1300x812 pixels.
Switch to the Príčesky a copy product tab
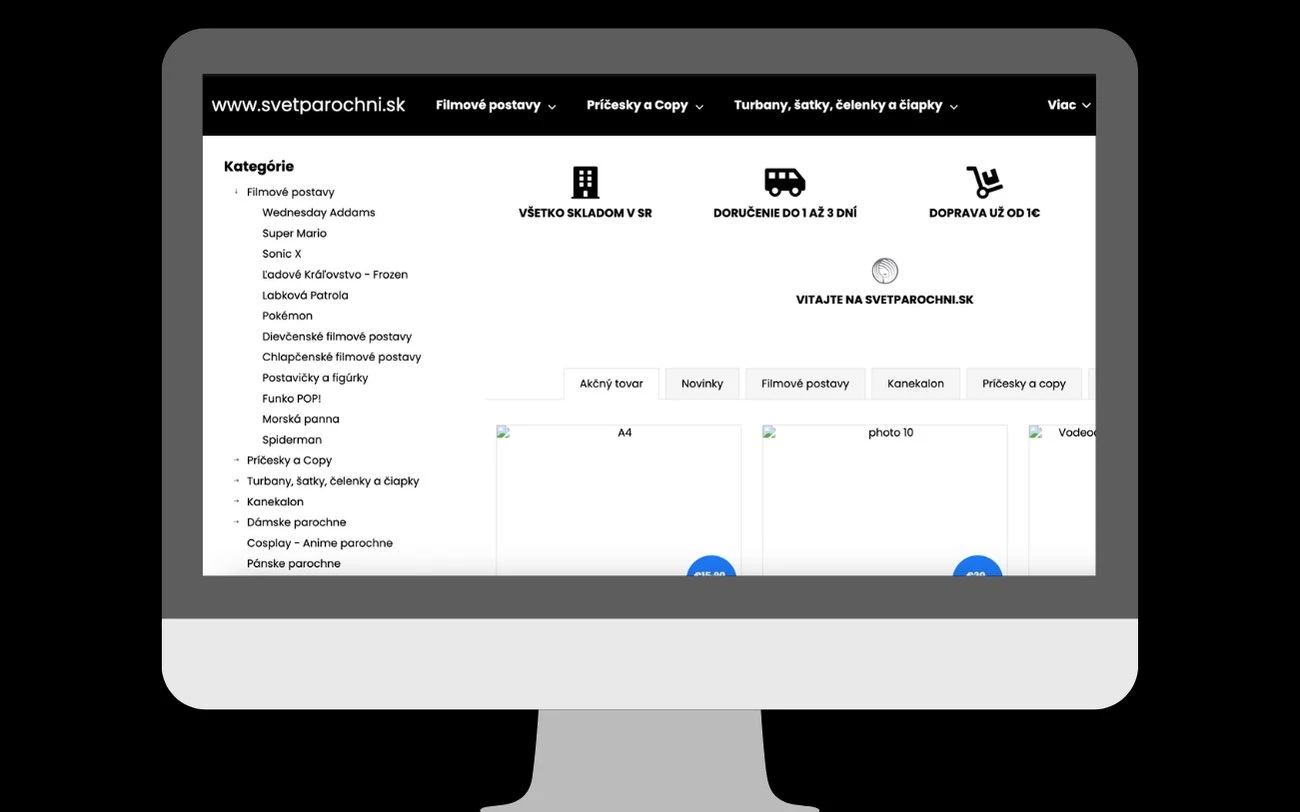(1024, 383)
